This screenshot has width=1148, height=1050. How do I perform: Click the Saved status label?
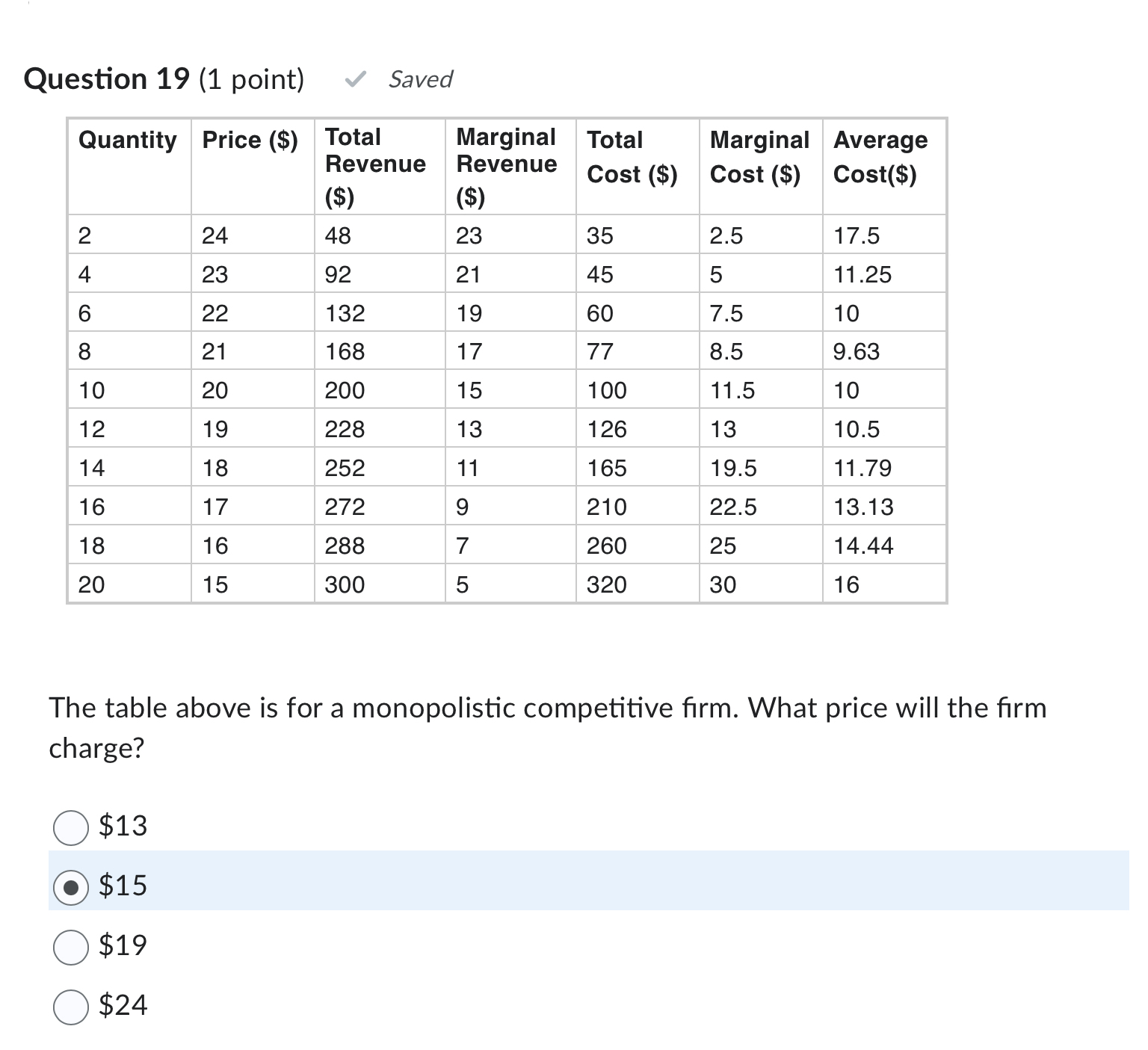(x=420, y=80)
